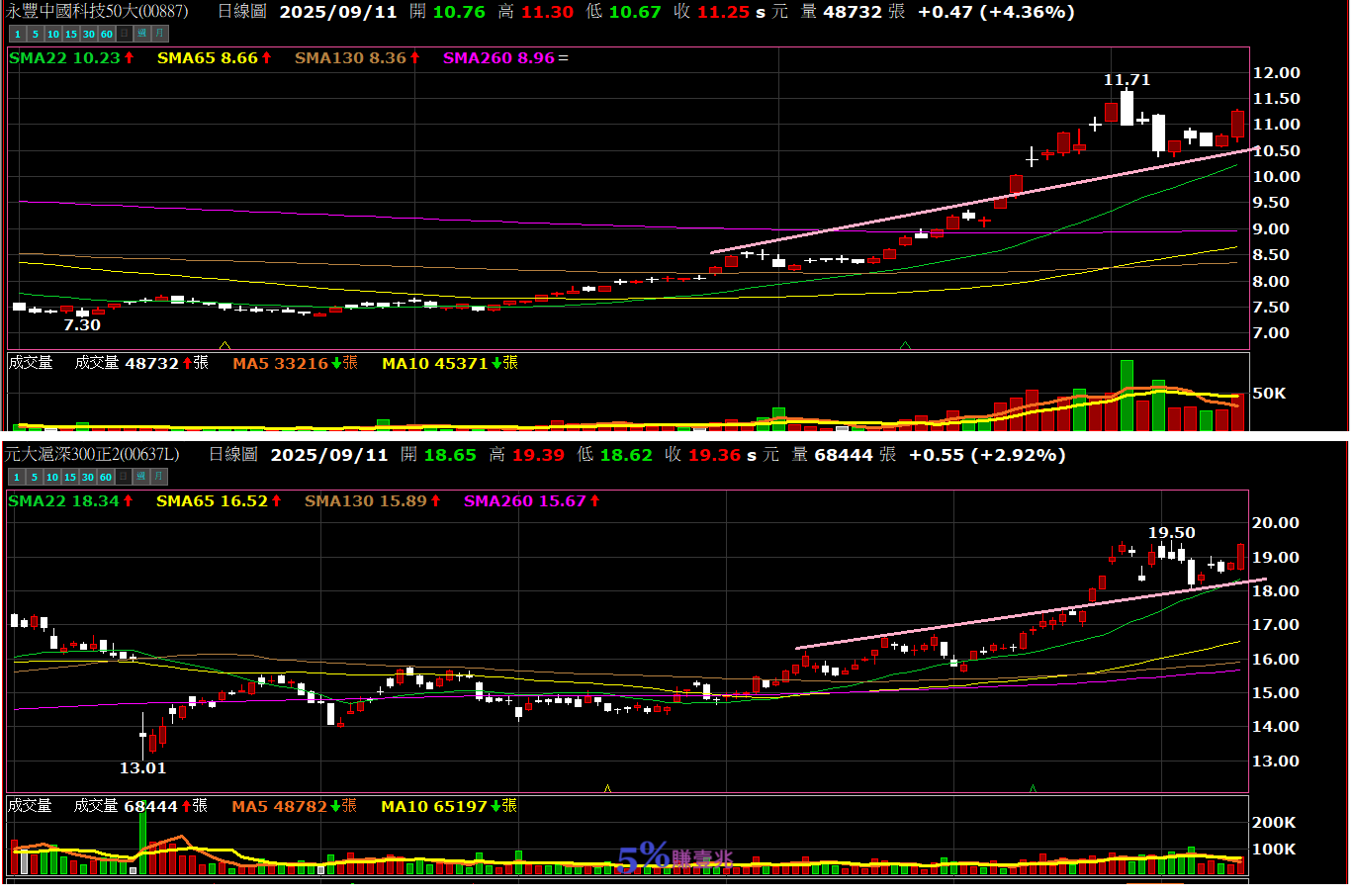Toggle daily (日) view on top chart

tap(124, 35)
